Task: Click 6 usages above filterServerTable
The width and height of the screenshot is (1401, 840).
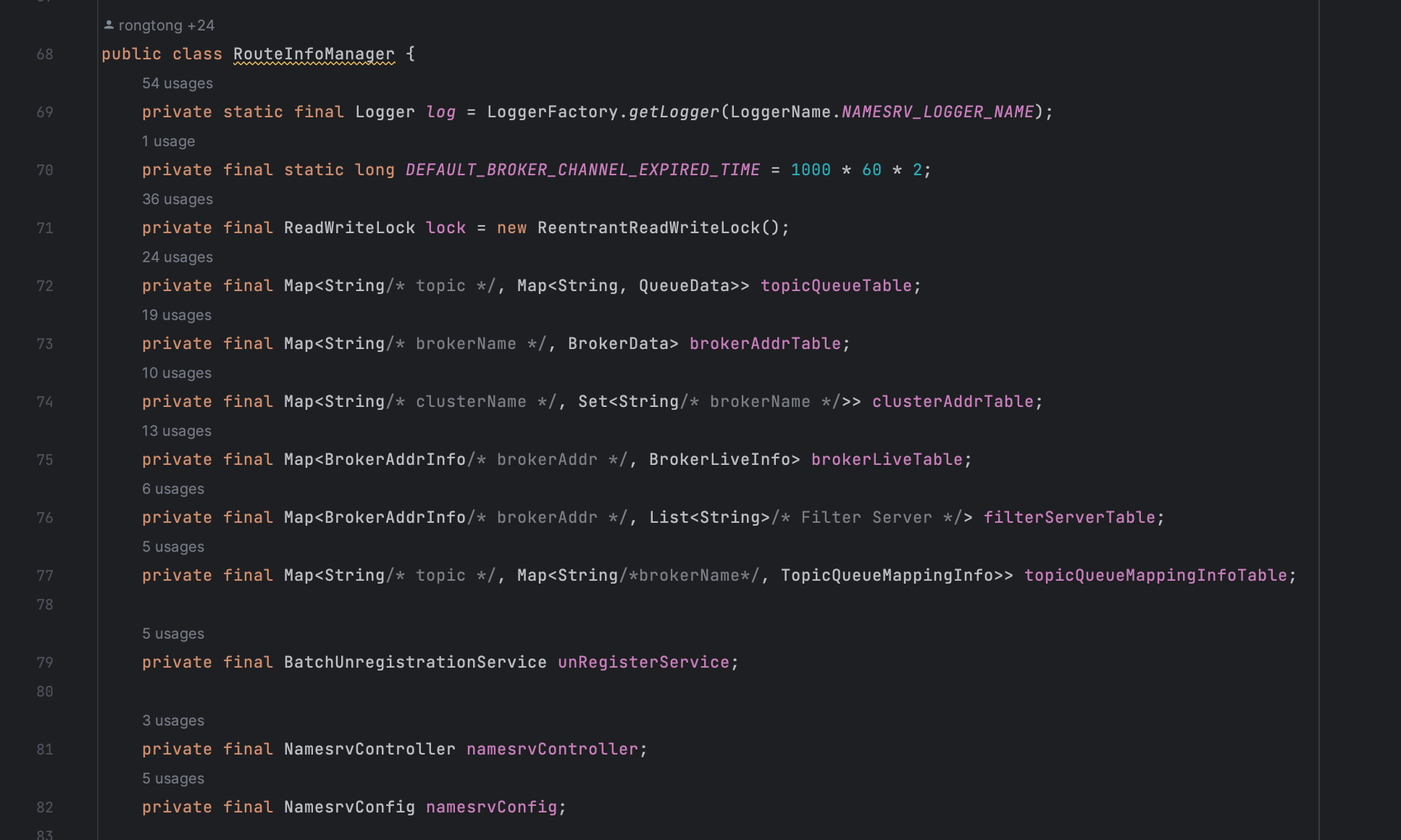Action: [x=173, y=489]
